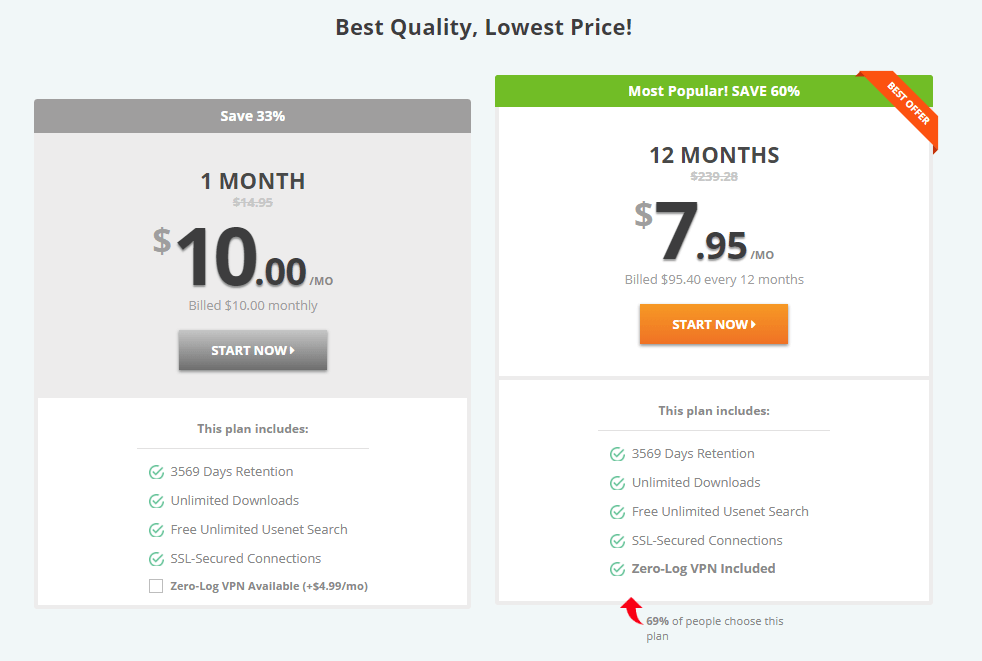Click the 12 MONTHS plan title
982x661 pixels.
coord(714,155)
